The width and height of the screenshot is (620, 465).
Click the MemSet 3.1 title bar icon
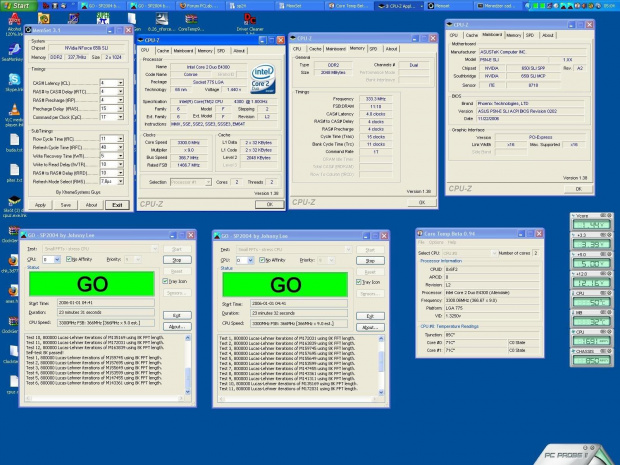point(28,30)
